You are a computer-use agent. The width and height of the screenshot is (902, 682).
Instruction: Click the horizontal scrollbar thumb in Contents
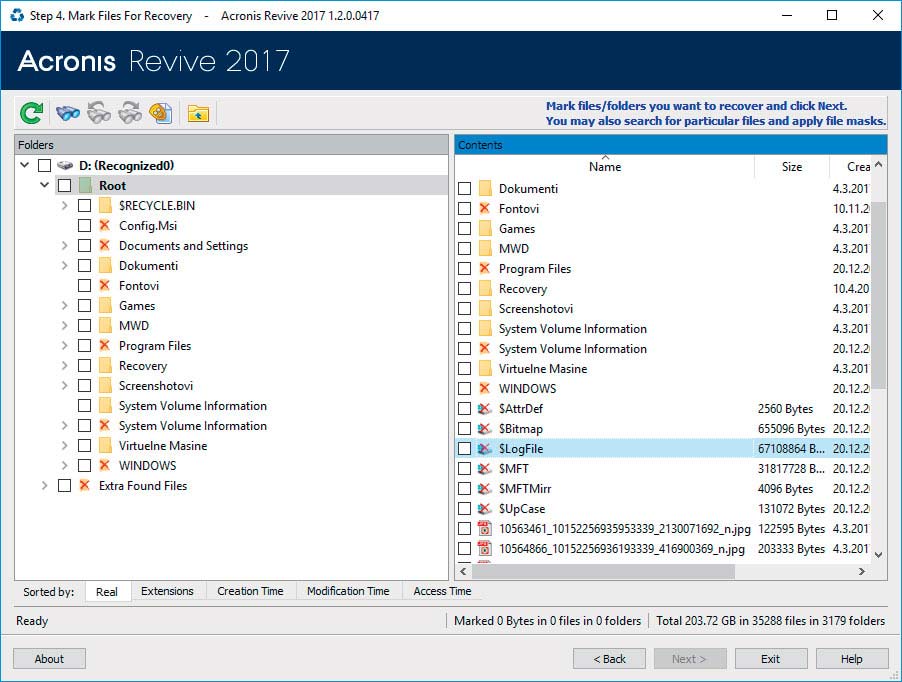(x=603, y=572)
